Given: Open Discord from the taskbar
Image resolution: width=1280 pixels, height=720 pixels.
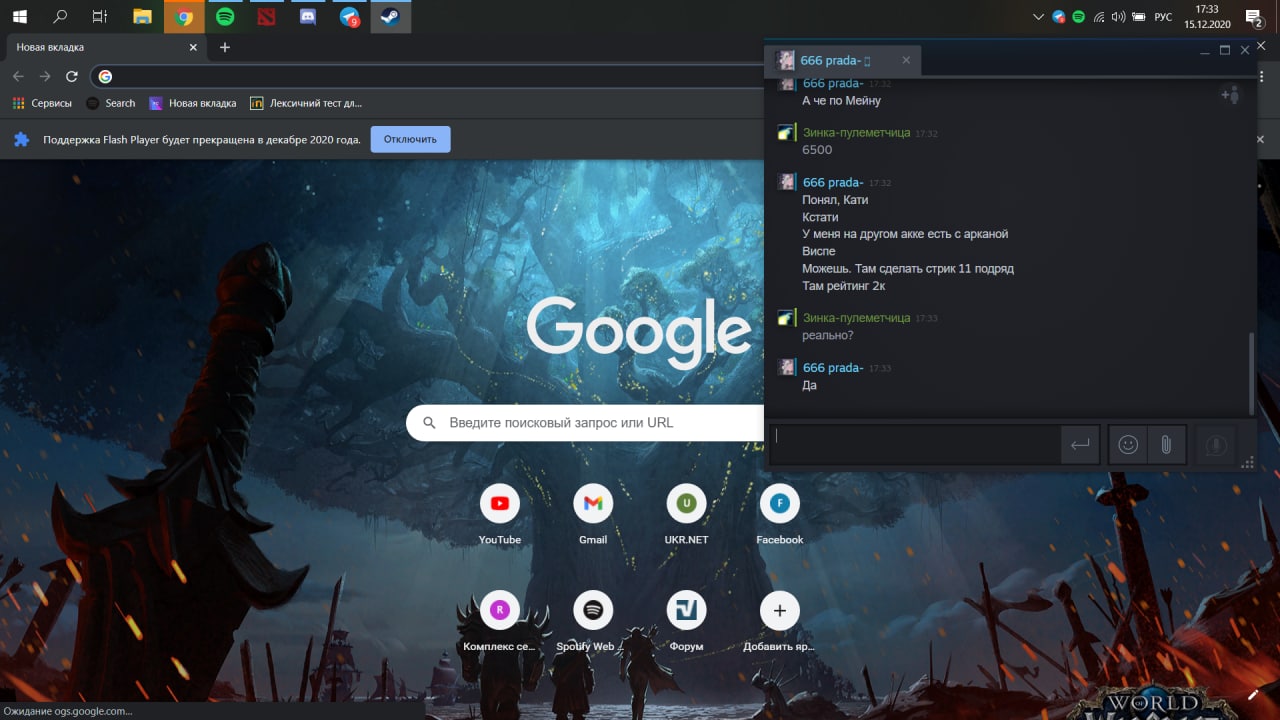Looking at the screenshot, I should tap(308, 16).
